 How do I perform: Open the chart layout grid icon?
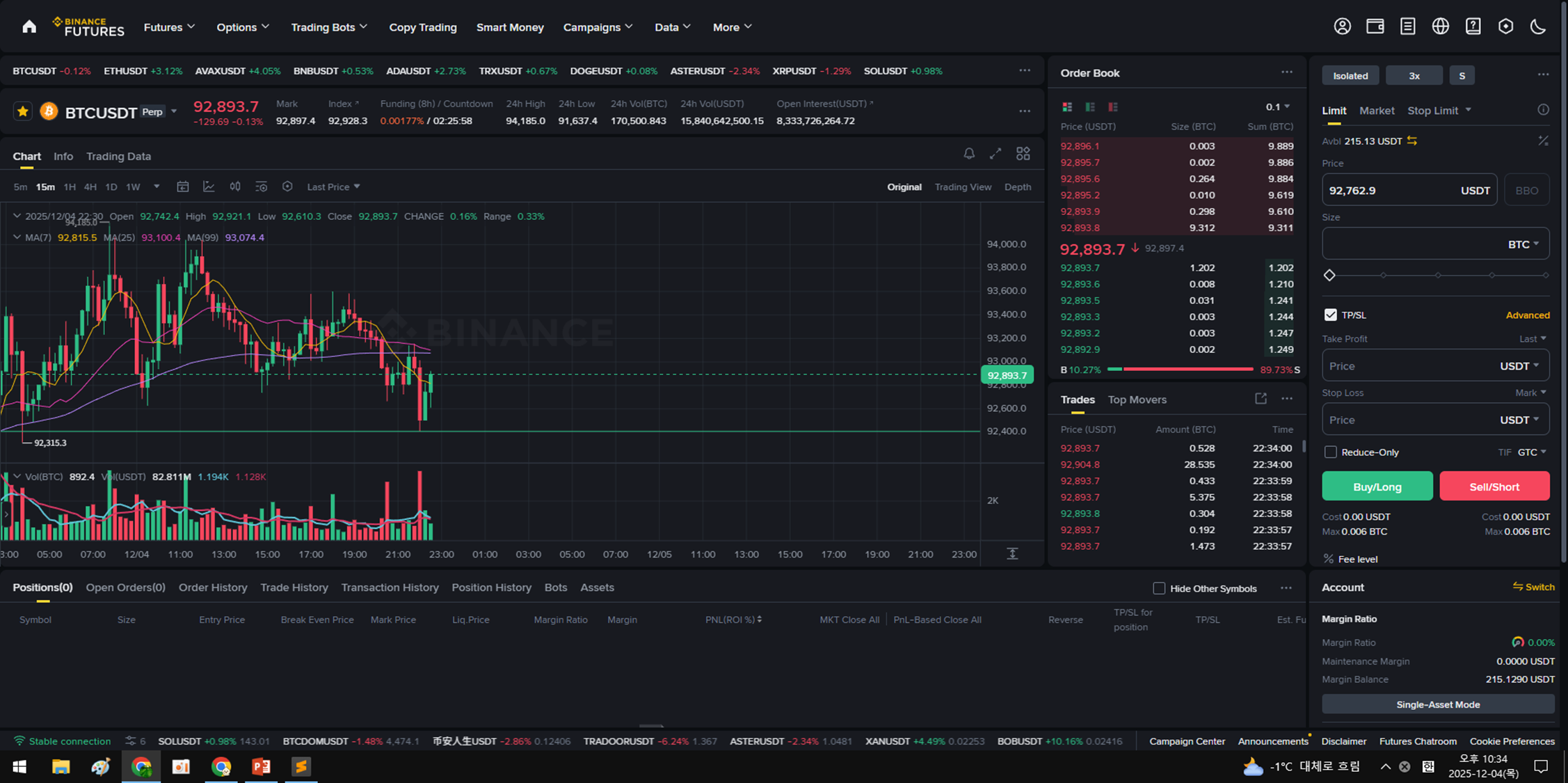point(1023,154)
